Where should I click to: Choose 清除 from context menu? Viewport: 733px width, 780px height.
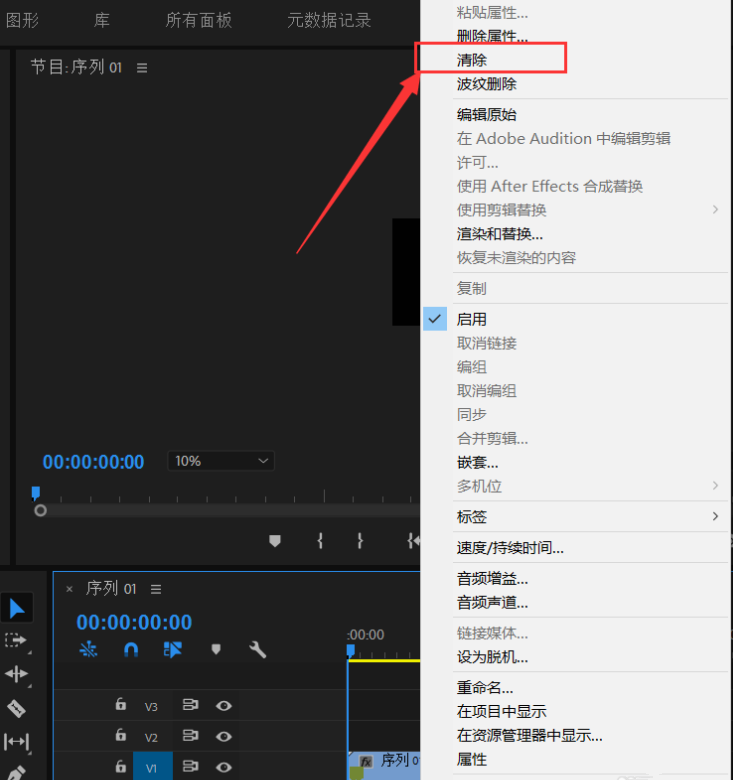(472, 60)
